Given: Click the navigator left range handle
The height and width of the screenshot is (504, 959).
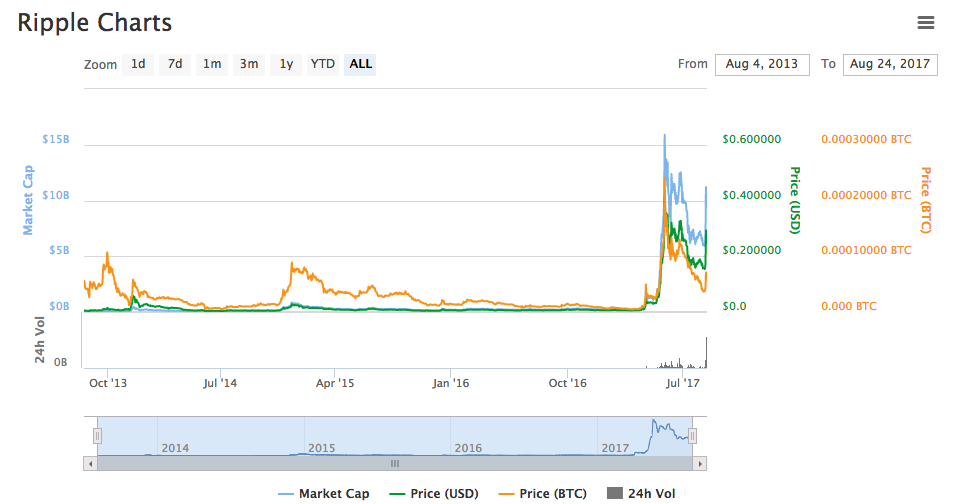Looking at the screenshot, I should [x=97, y=435].
